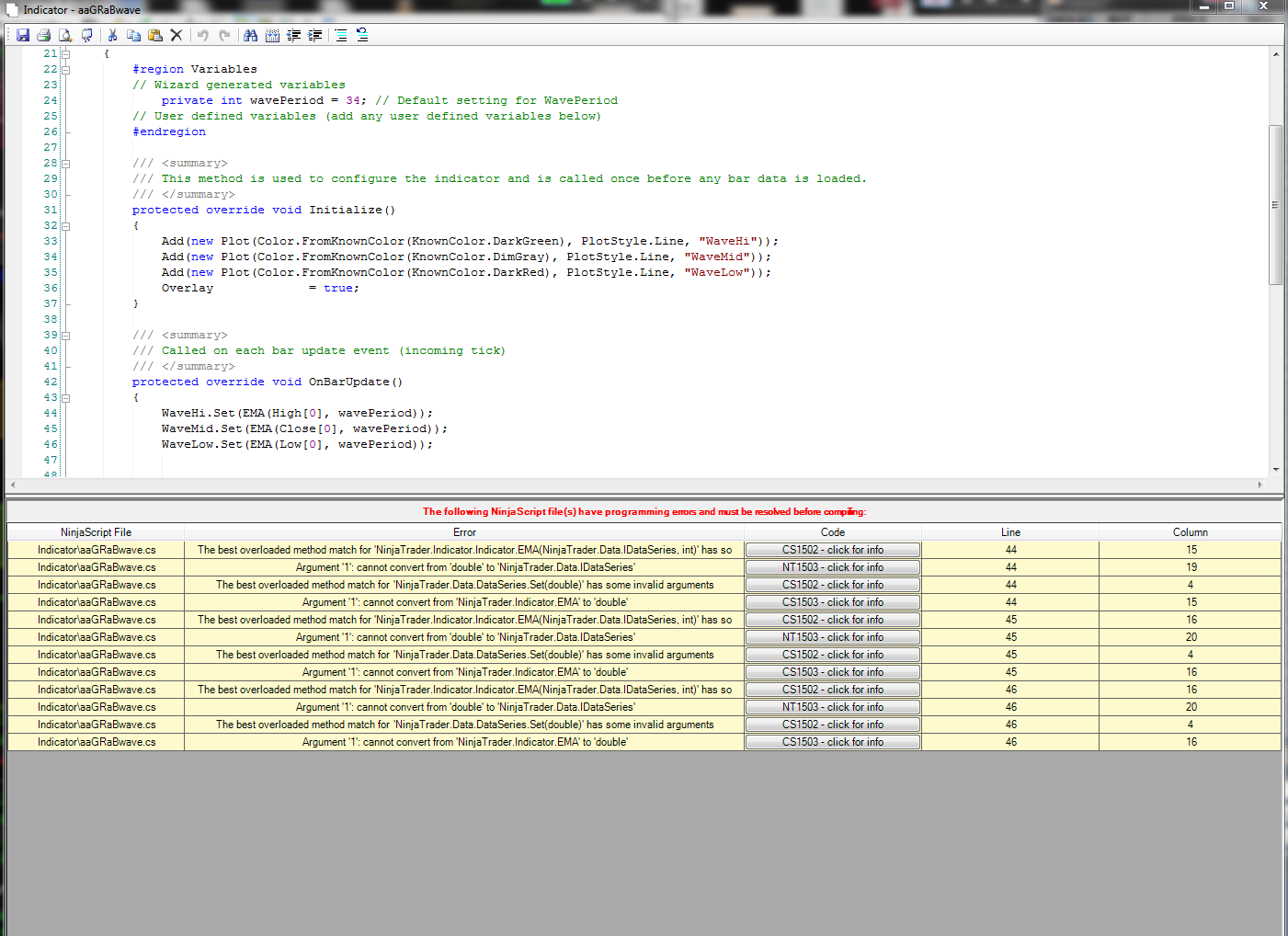Click the "OnBarUpdate()" method name
This screenshot has height=936, width=1288.
click(x=356, y=382)
